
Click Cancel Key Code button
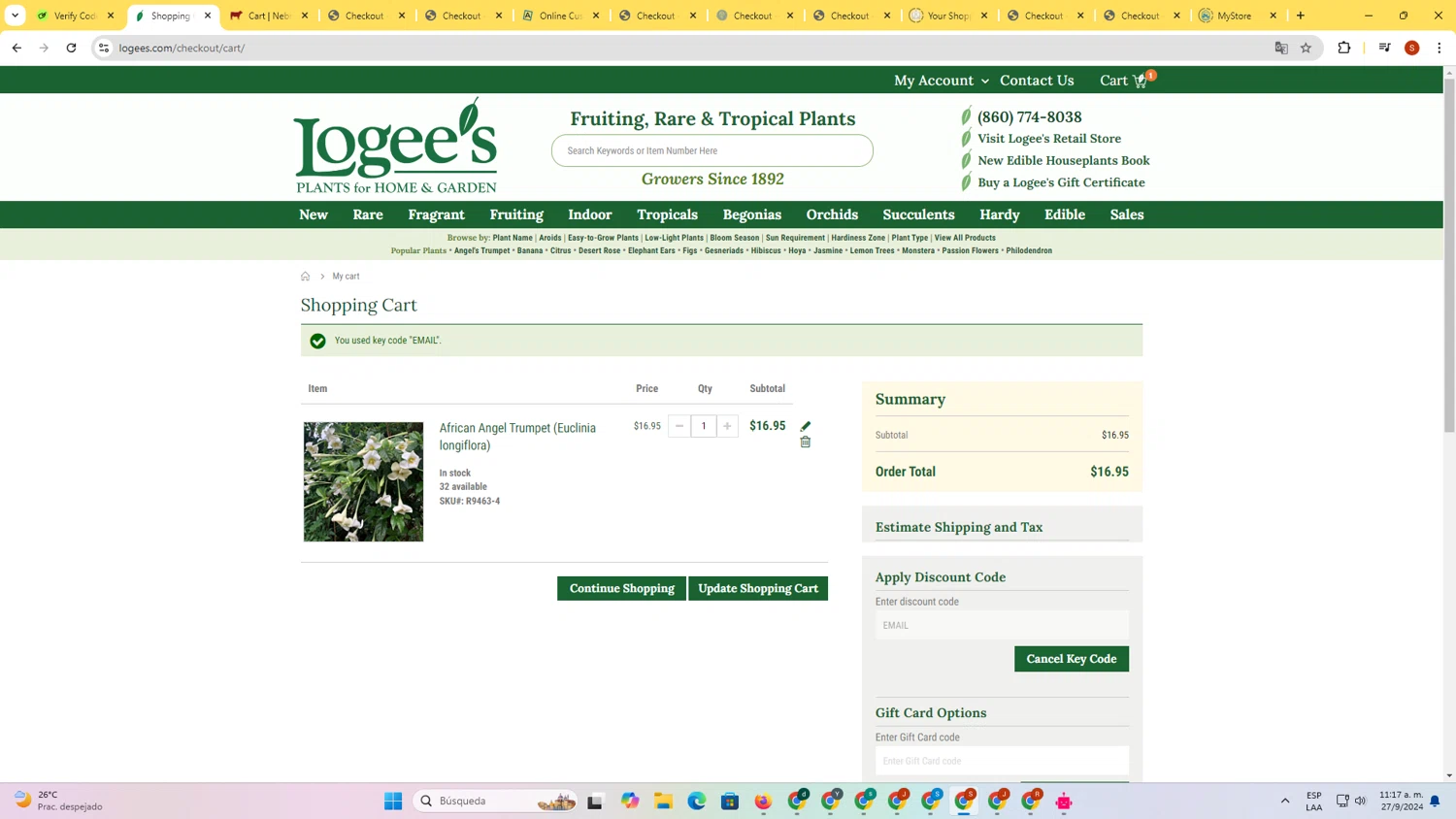pyautogui.click(x=1072, y=659)
